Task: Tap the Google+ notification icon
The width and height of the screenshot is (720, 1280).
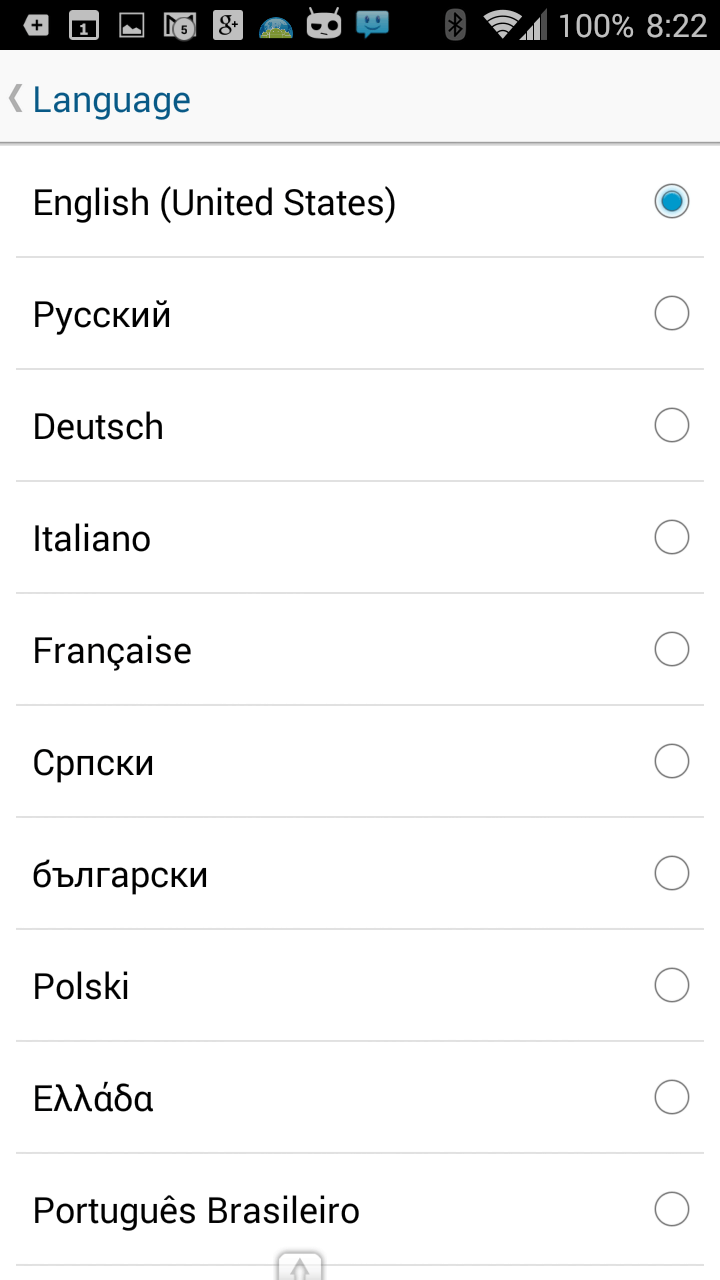Action: point(228,25)
